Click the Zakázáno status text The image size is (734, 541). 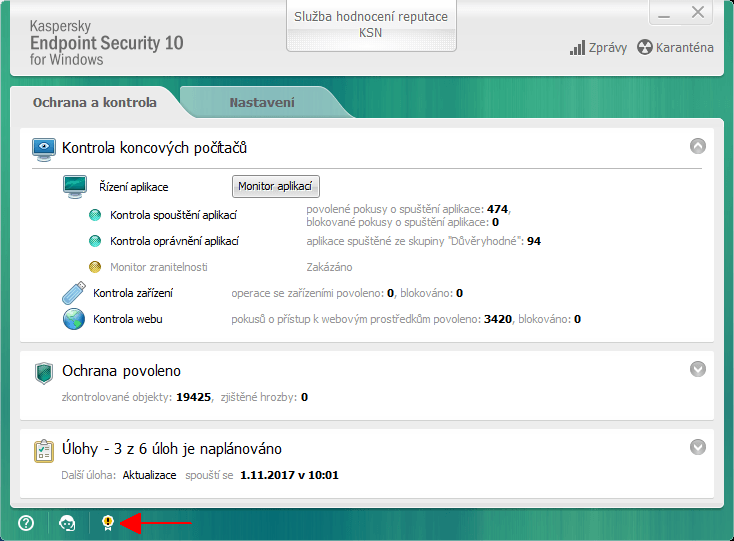coord(329,267)
